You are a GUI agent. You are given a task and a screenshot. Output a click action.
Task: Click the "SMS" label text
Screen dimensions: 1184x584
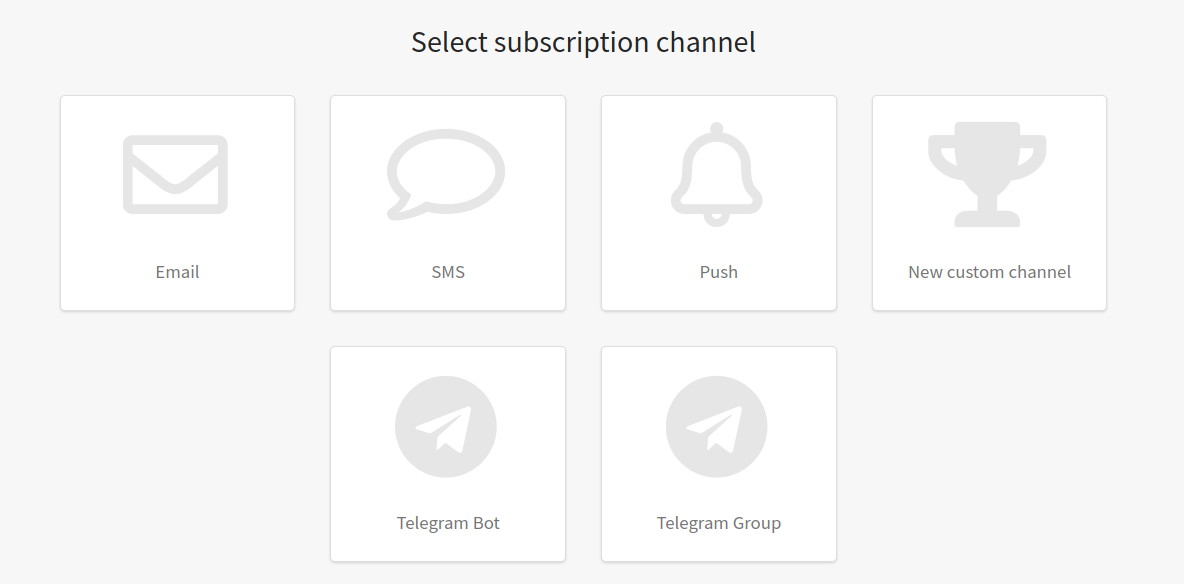448,272
